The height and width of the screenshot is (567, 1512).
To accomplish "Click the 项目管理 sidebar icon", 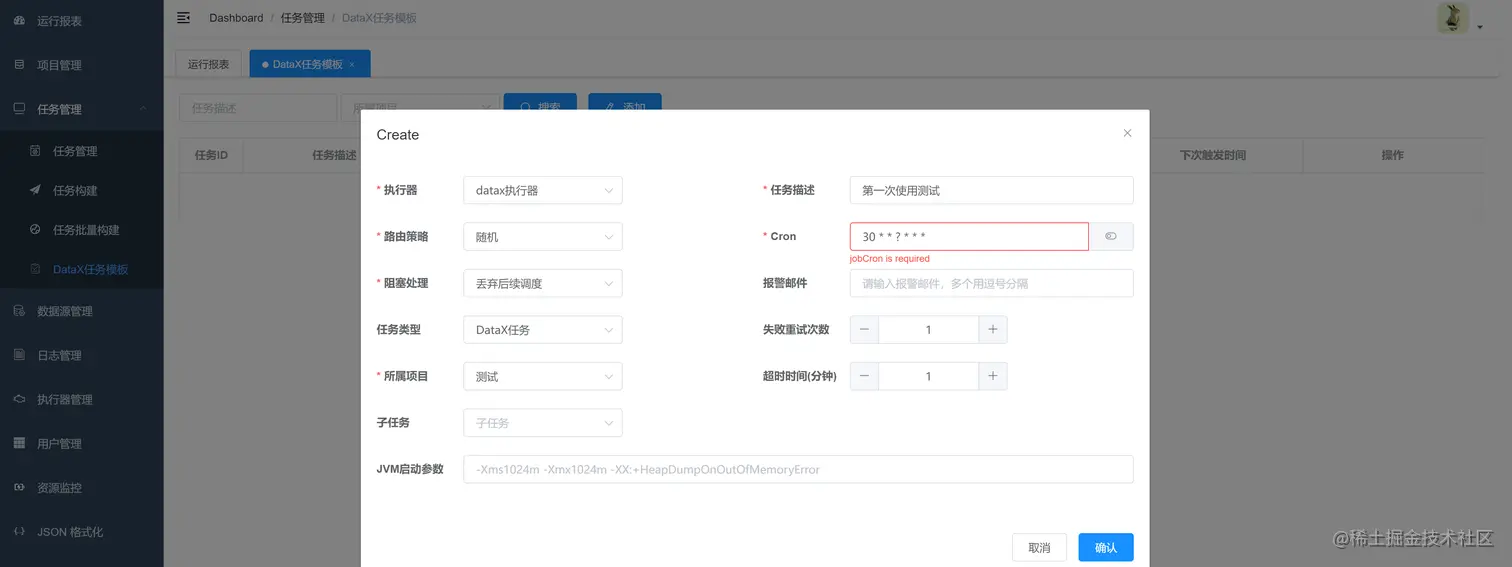I will [19, 64].
